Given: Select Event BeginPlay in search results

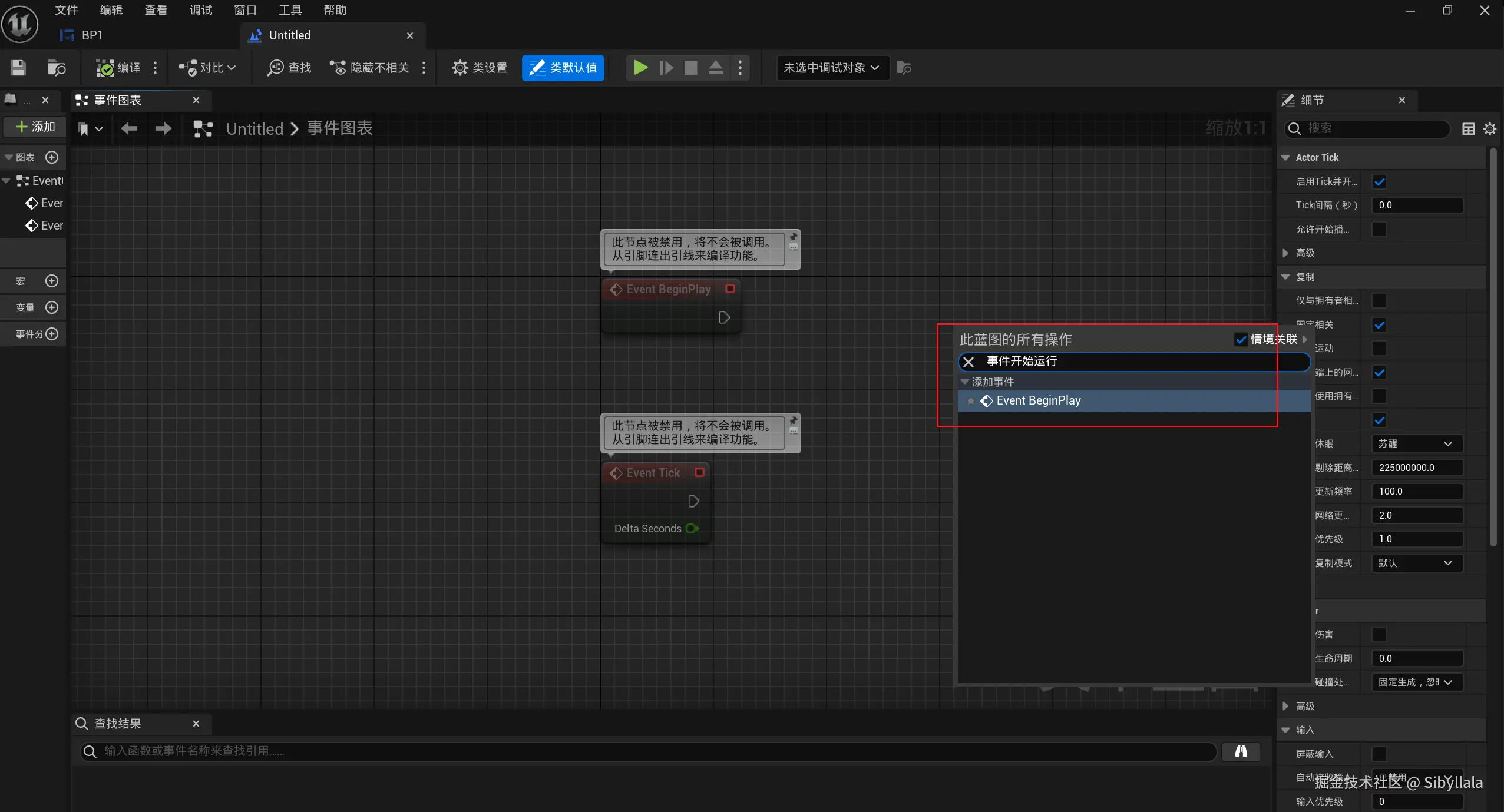Looking at the screenshot, I should [1038, 400].
